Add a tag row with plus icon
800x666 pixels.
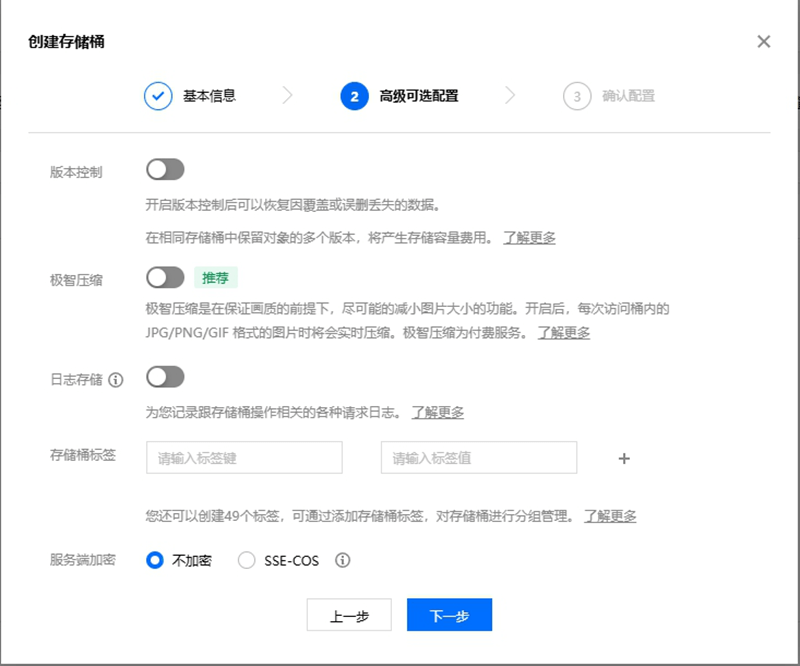click(x=624, y=458)
